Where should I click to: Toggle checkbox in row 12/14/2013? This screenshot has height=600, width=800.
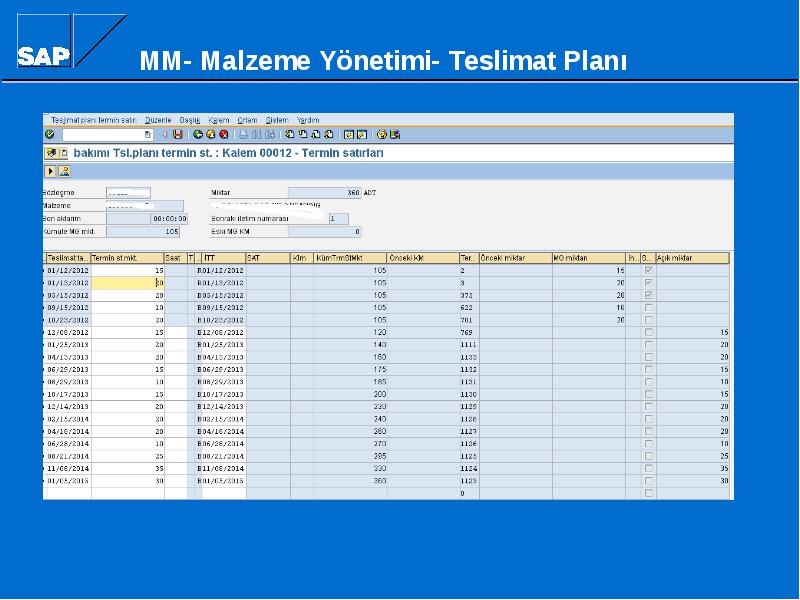tap(648, 407)
